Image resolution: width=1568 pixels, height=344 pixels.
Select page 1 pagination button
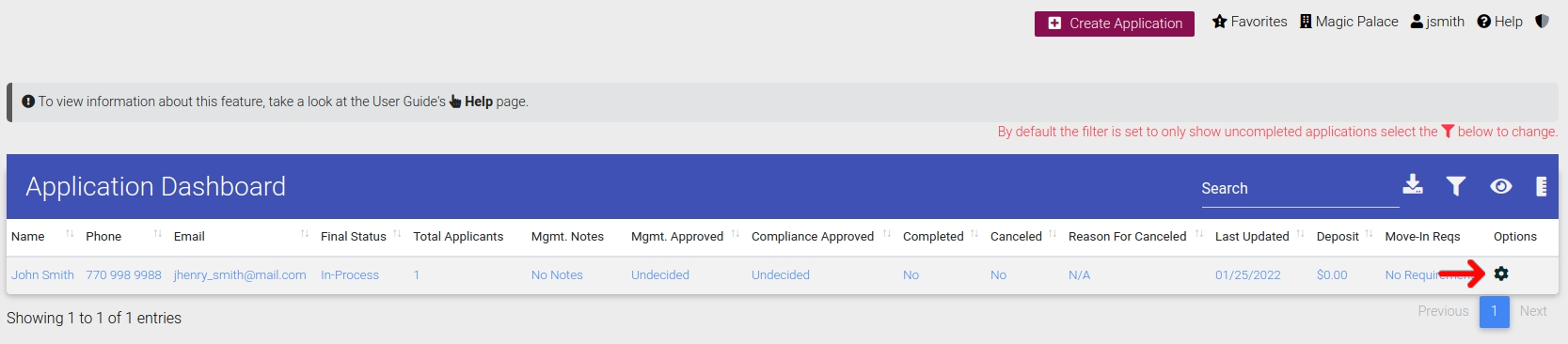(1494, 311)
